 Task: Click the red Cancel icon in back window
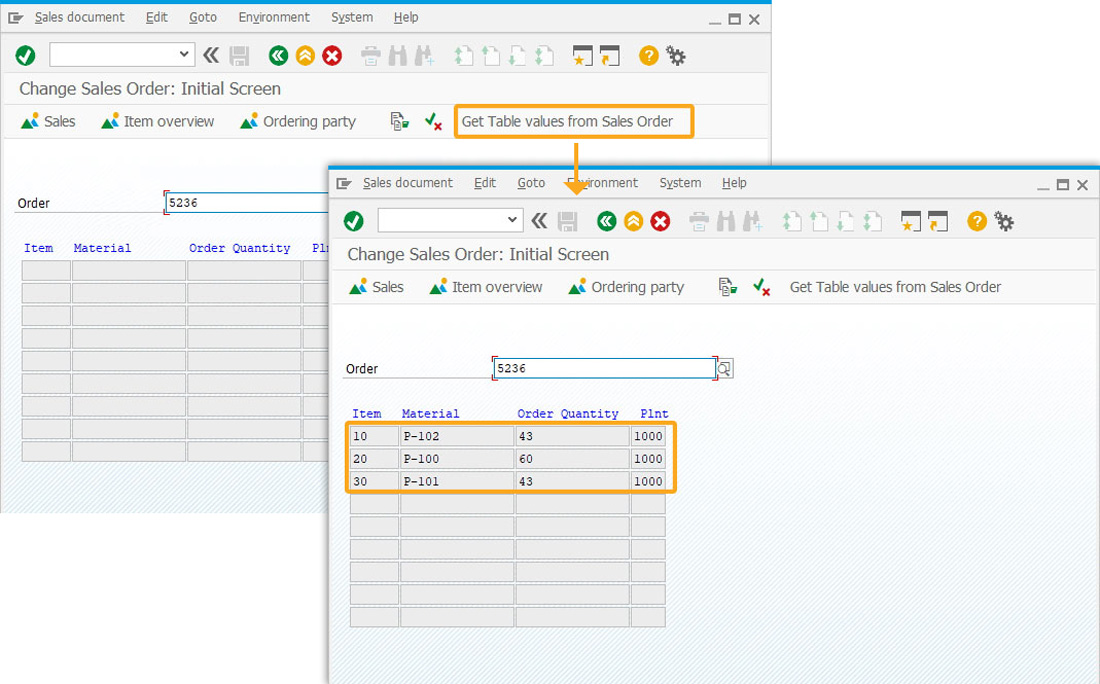(x=332, y=55)
